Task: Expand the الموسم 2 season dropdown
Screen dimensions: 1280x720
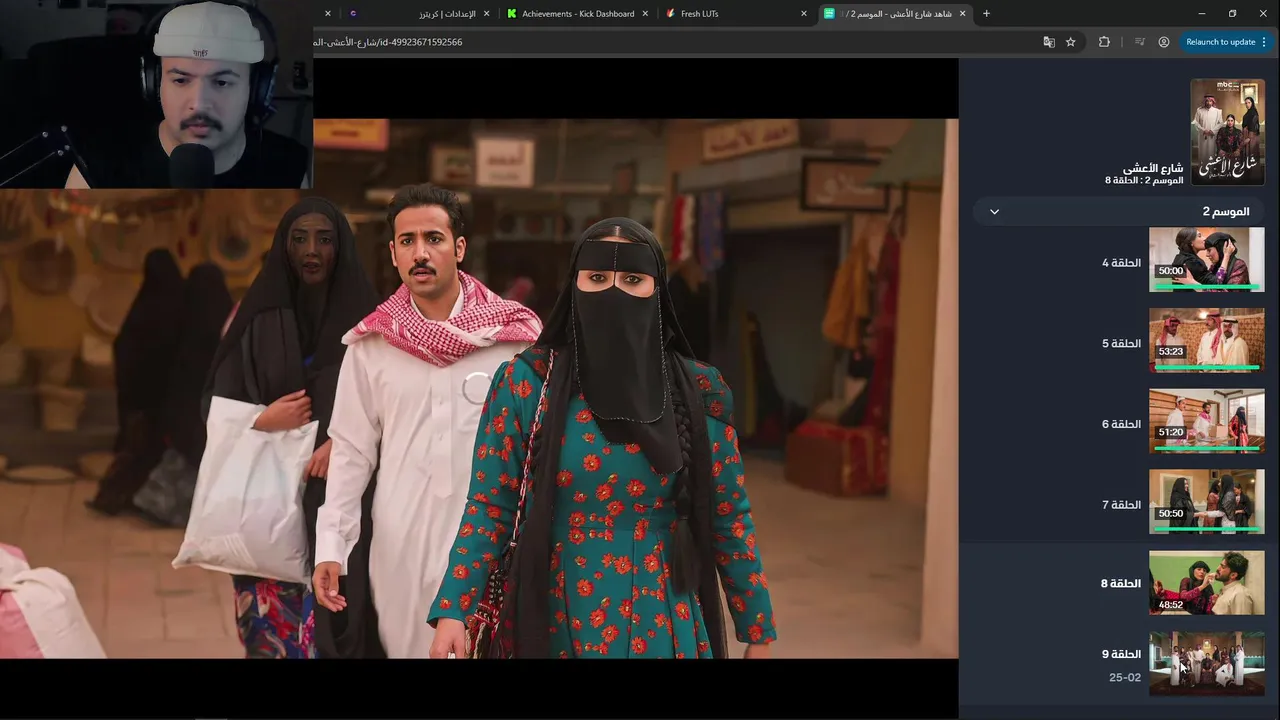Action: [1118, 212]
